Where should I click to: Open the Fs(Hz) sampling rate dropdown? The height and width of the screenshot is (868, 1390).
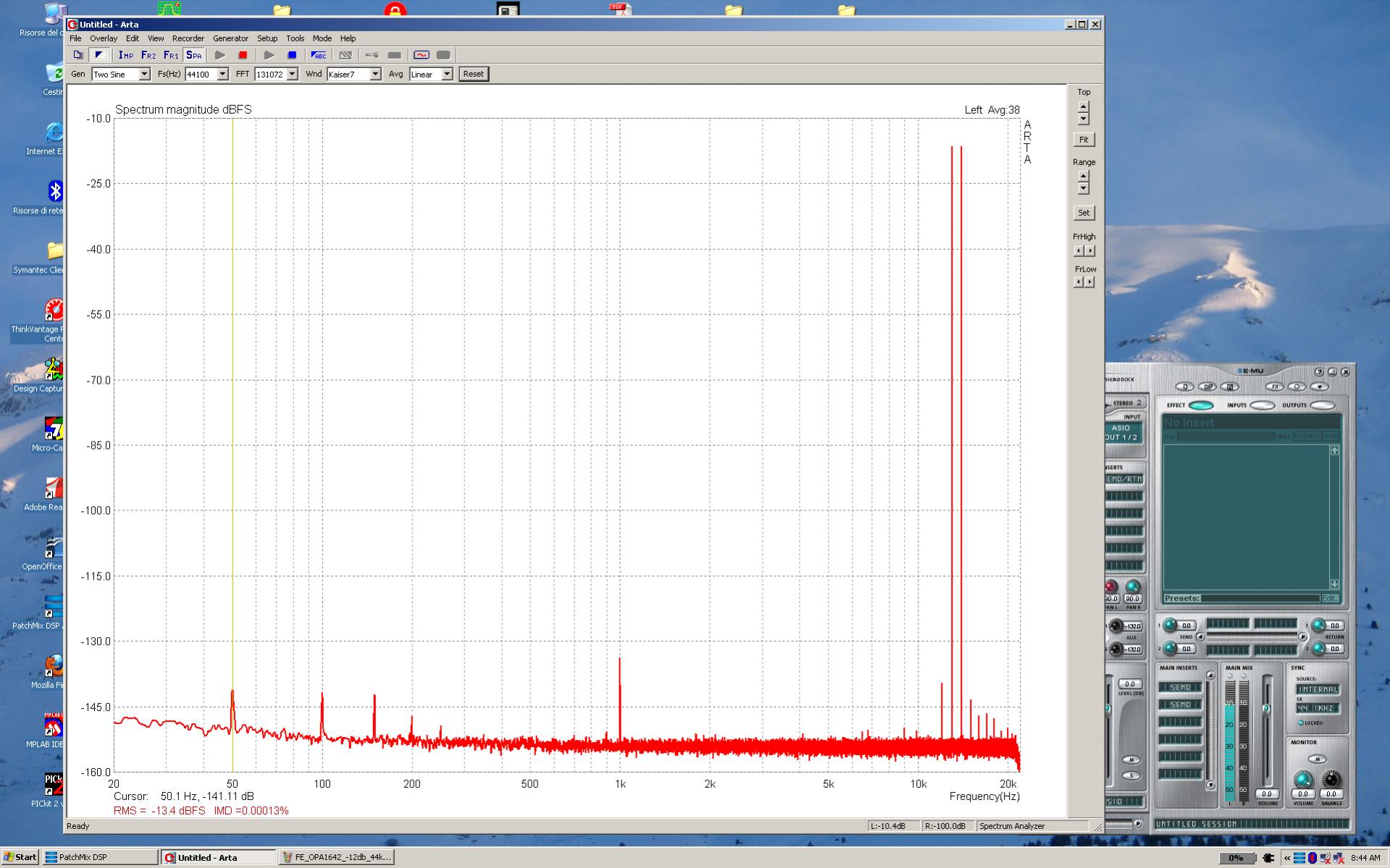(222, 74)
